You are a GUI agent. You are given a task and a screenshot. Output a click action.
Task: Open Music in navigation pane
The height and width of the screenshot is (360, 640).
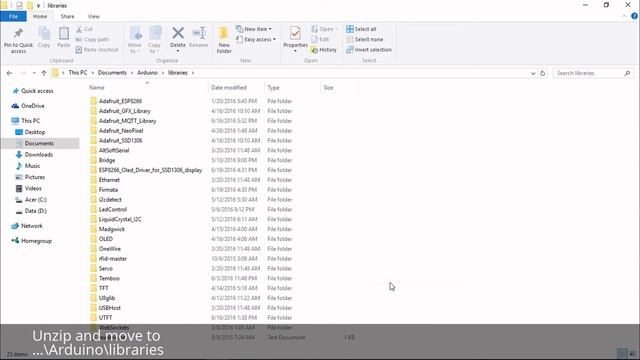[28, 166]
